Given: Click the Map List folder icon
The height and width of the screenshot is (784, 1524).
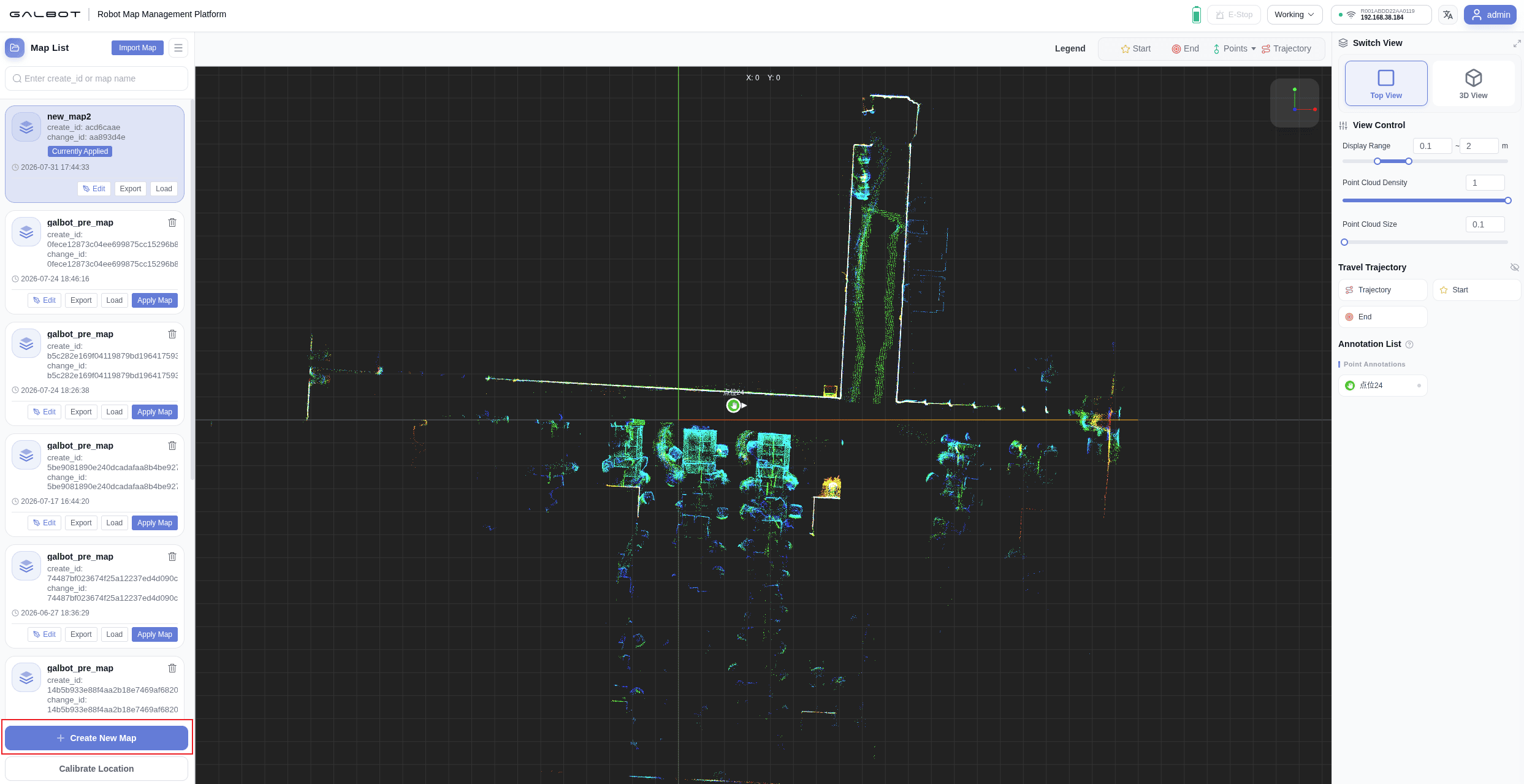Looking at the screenshot, I should 15,48.
